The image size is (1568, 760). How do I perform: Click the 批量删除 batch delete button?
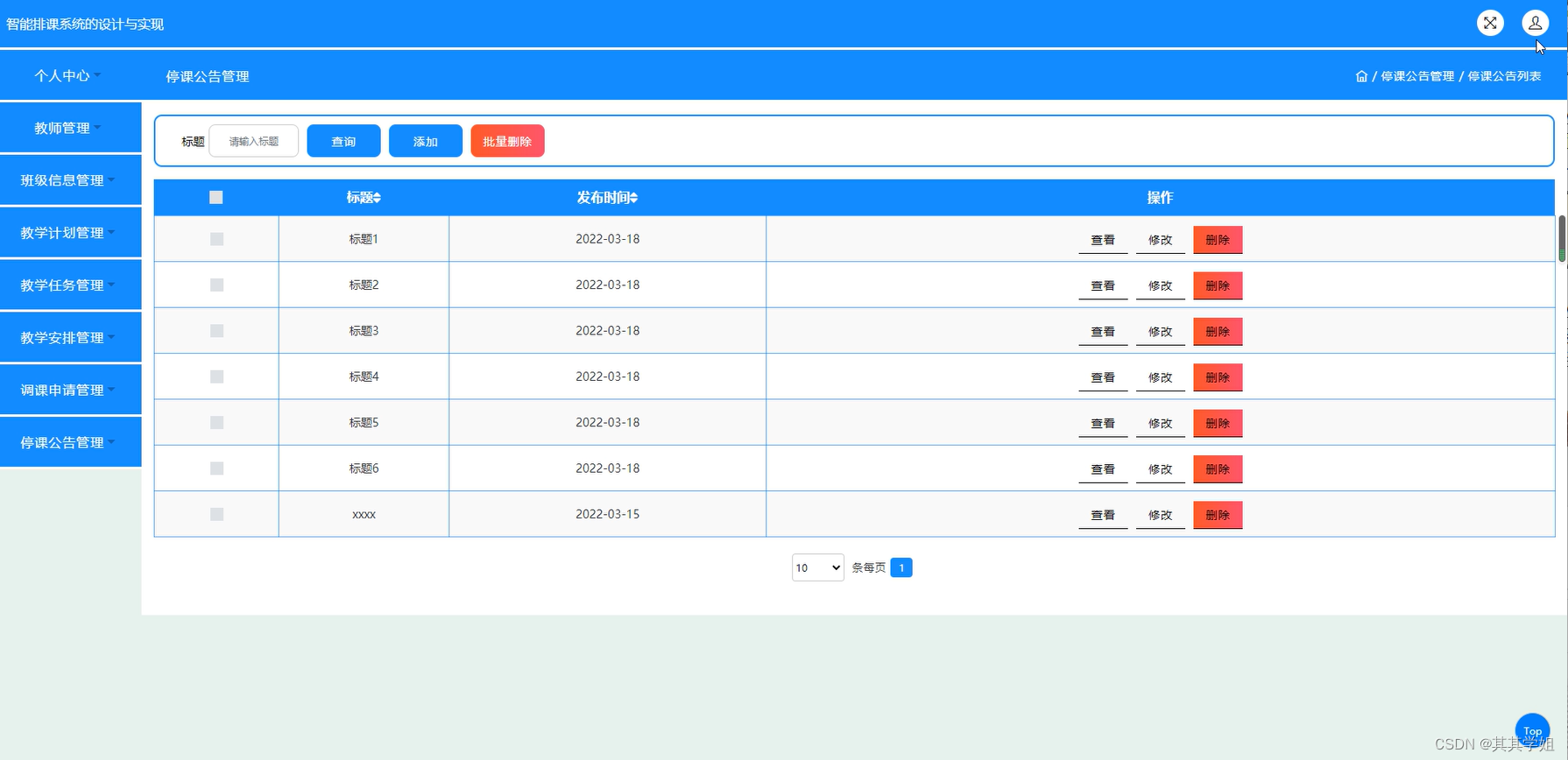[507, 141]
